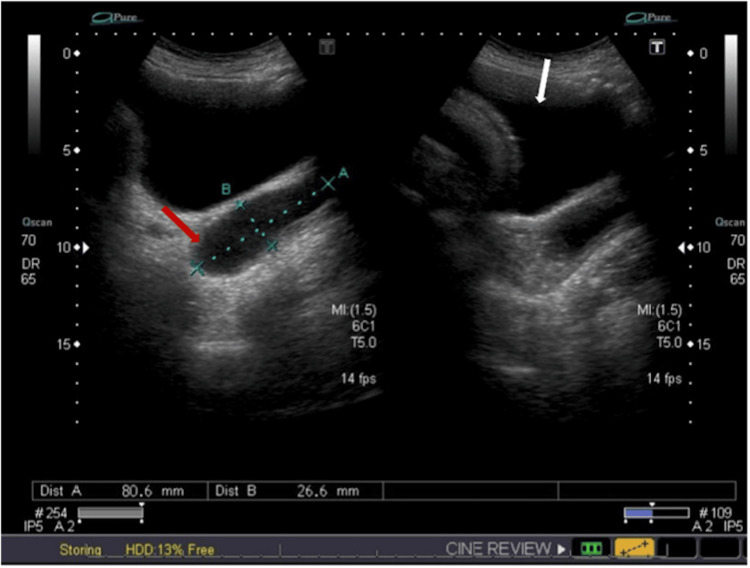Screen dimensions: 750x568
Task: Click the green cine frames icon
Action: click(x=591, y=548)
